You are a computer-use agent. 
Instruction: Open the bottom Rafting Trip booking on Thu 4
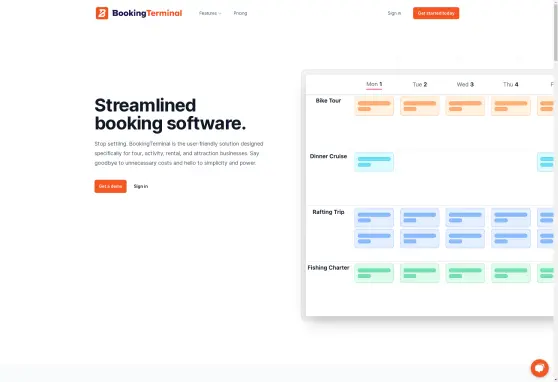coord(511,238)
